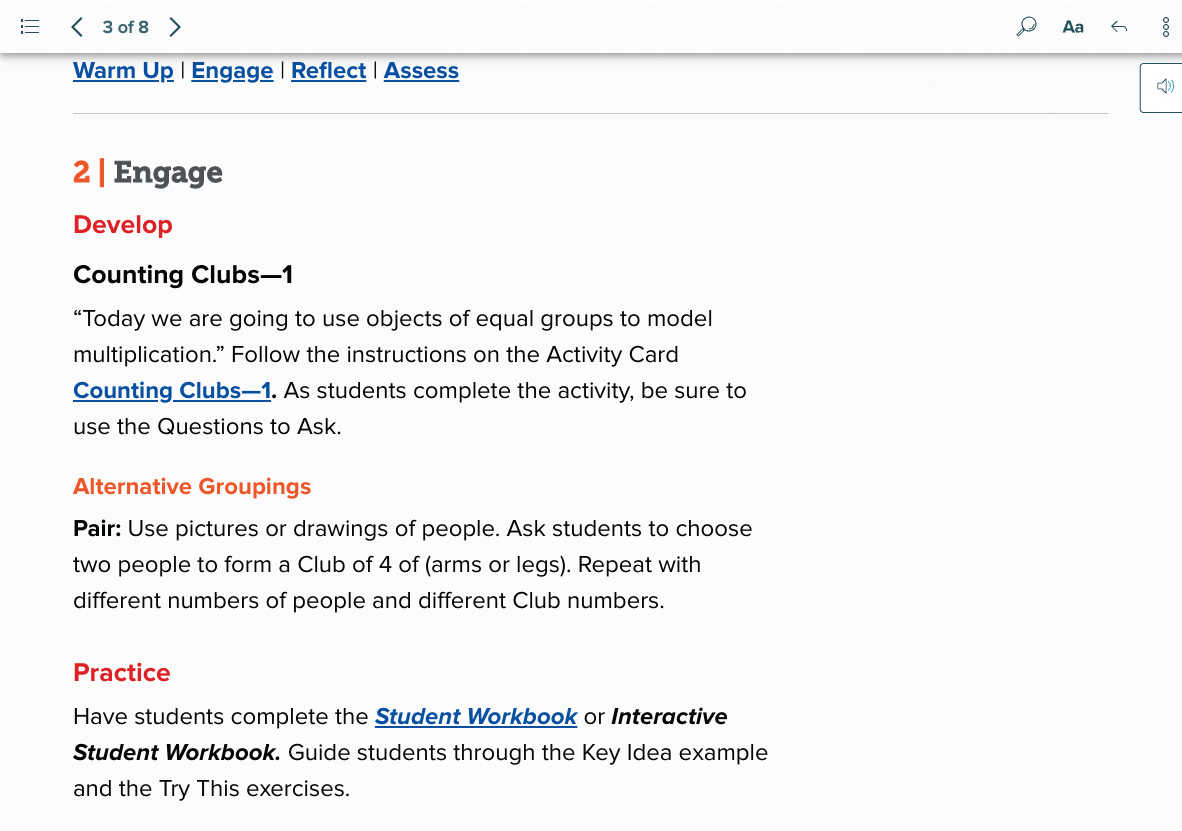1182x831 pixels.
Task: Click the bold 'Pair:' label
Action: pos(97,528)
